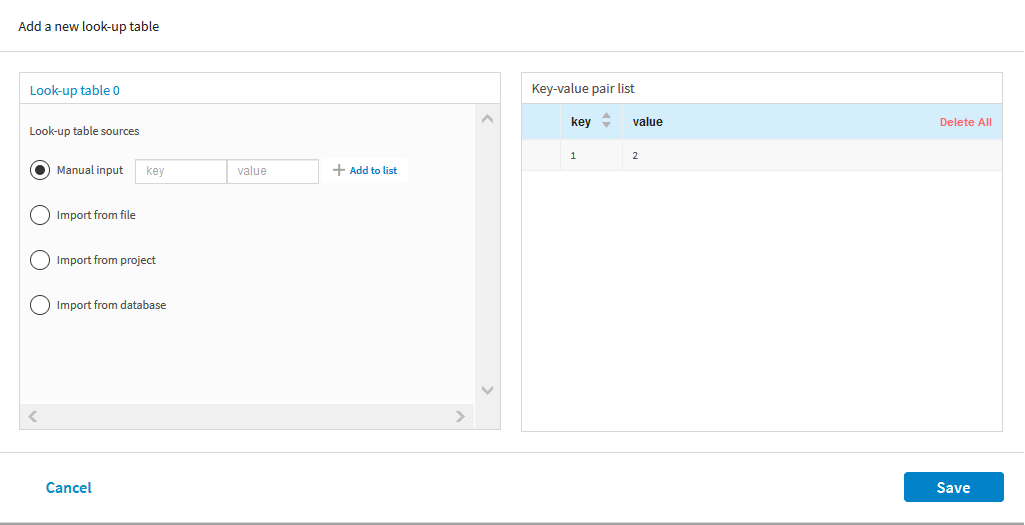This screenshot has height=525, width=1025.
Task: Sort the list by the key column arrows
Action: pyautogui.click(x=606, y=121)
